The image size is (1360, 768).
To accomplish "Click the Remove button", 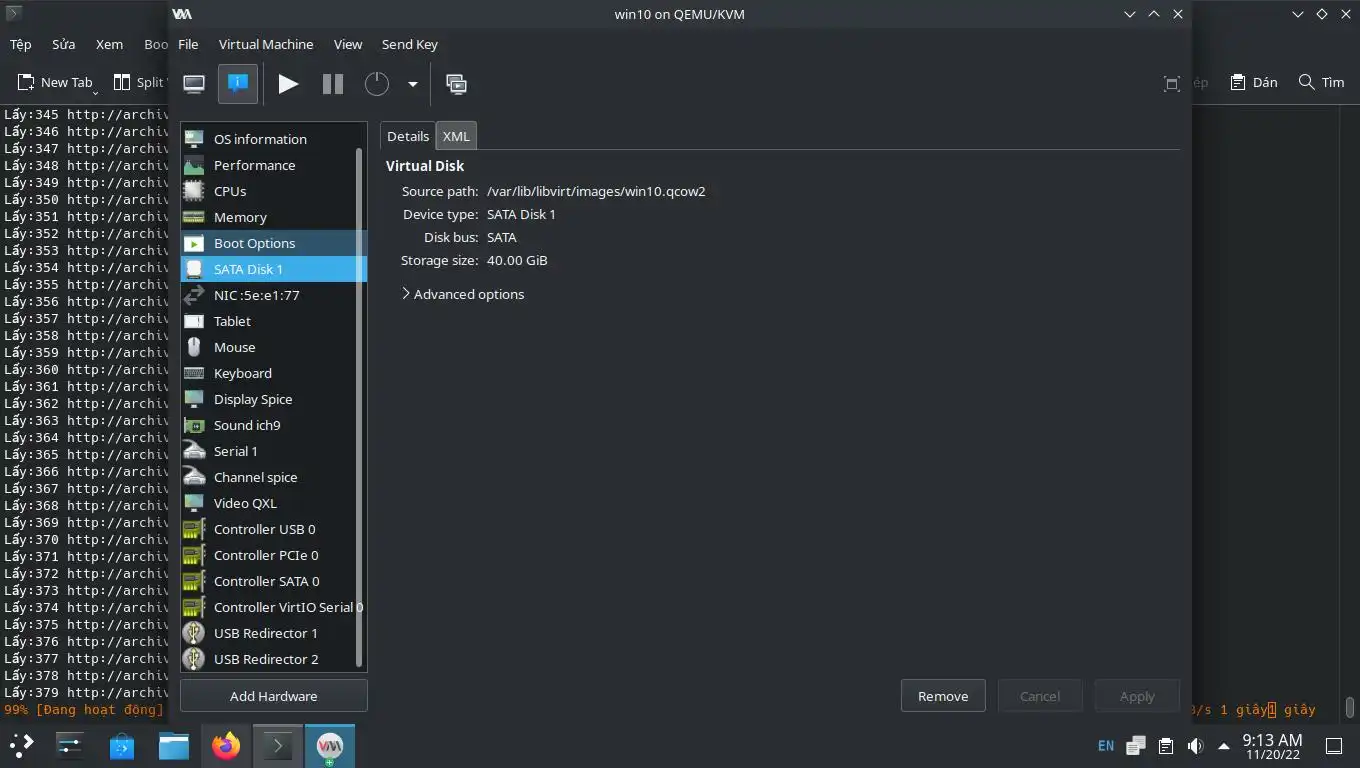I will coord(943,696).
